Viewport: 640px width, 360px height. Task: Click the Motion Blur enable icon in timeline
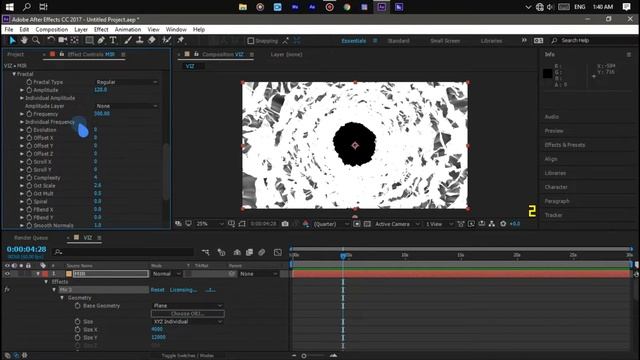point(262,252)
